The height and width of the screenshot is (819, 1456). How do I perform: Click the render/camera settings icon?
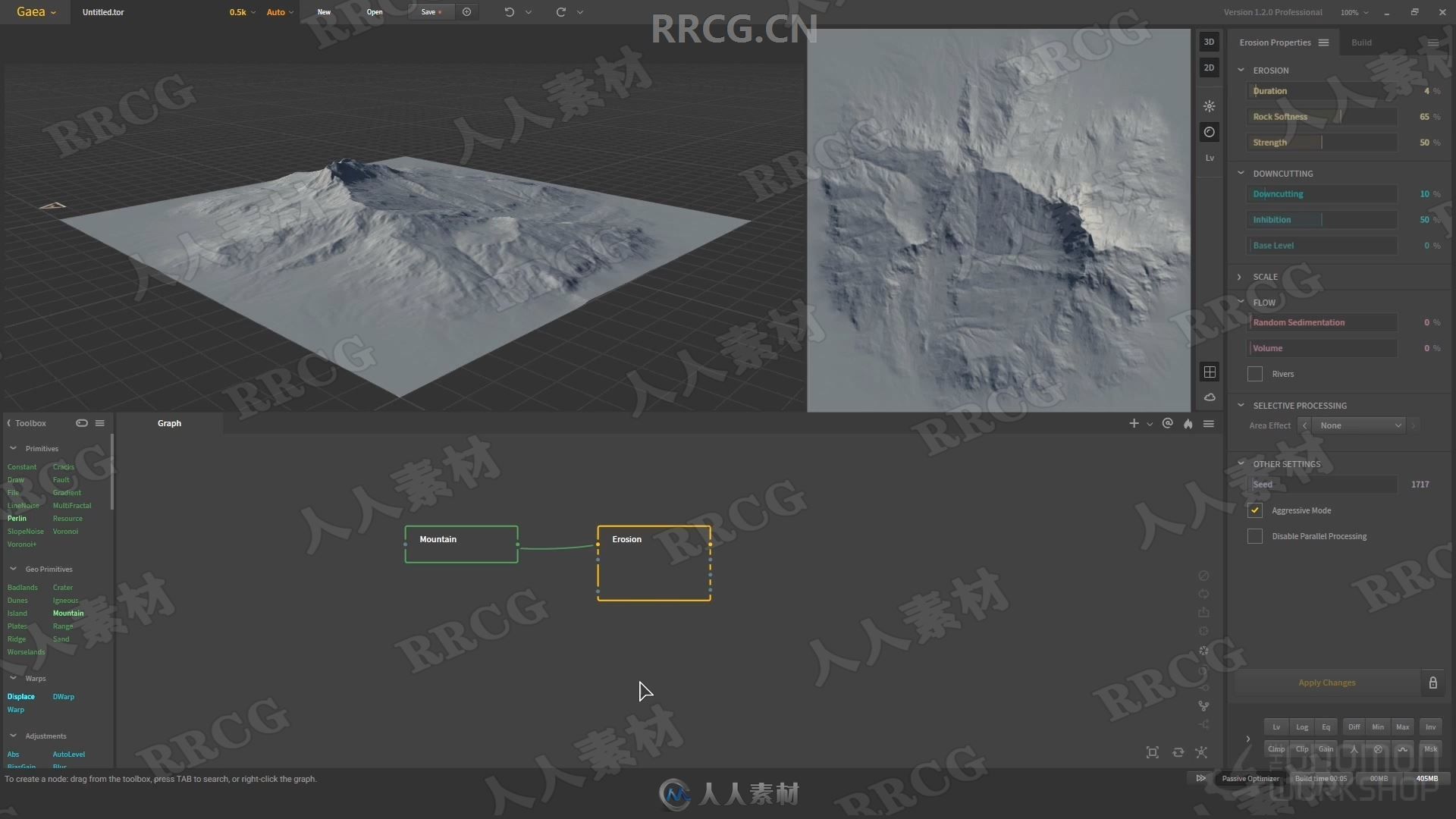[1208, 131]
